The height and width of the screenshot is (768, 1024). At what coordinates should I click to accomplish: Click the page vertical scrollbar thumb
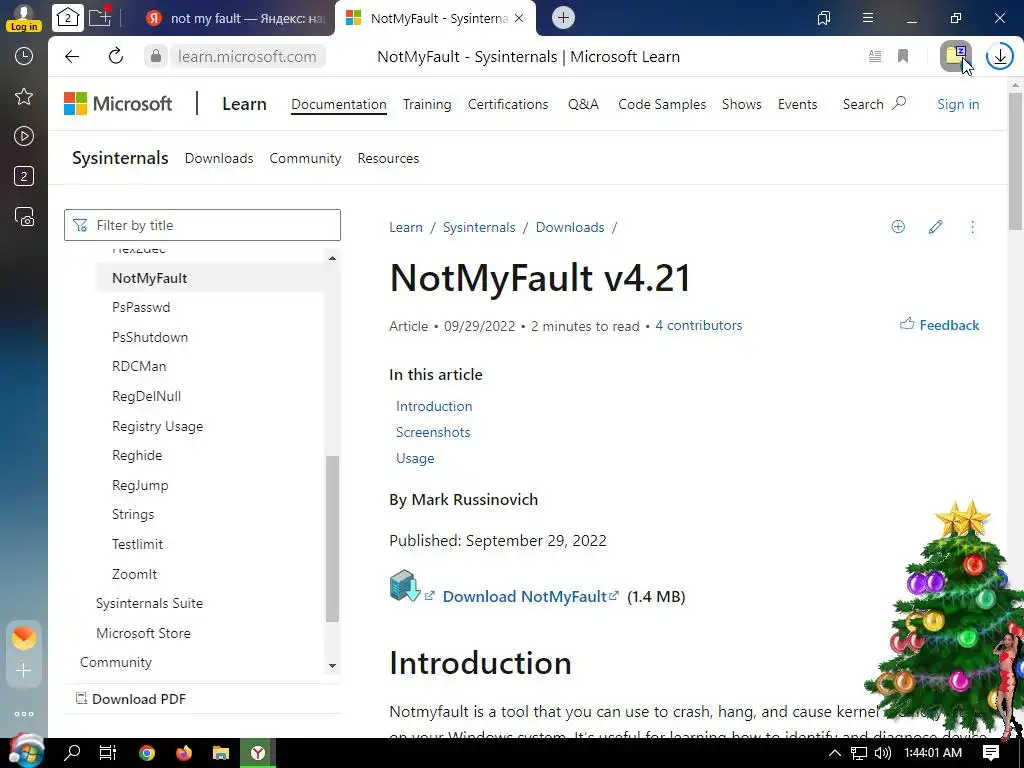[x=1016, y=161]
